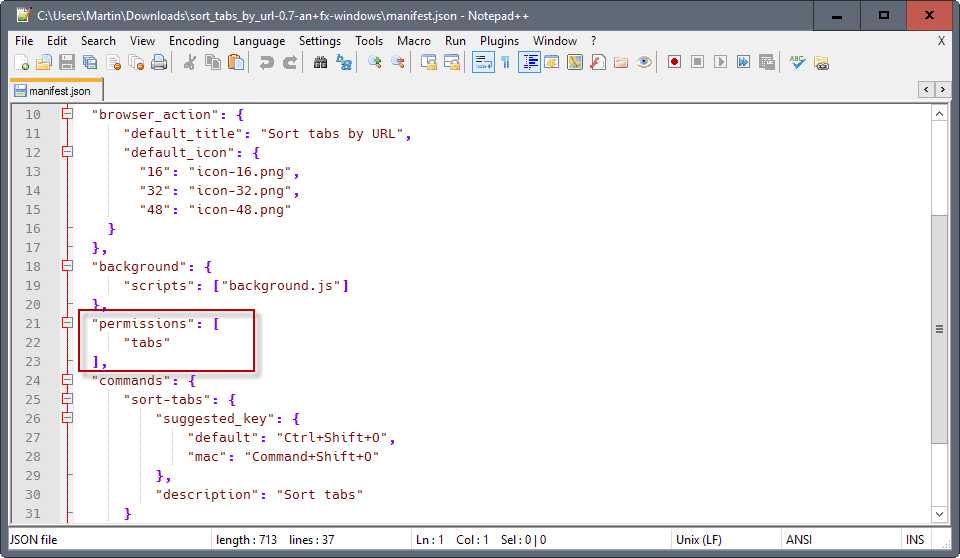Collapse the "commands" block fold marker
The height and width of the screenshot is (558, 960).
(67, 380)
